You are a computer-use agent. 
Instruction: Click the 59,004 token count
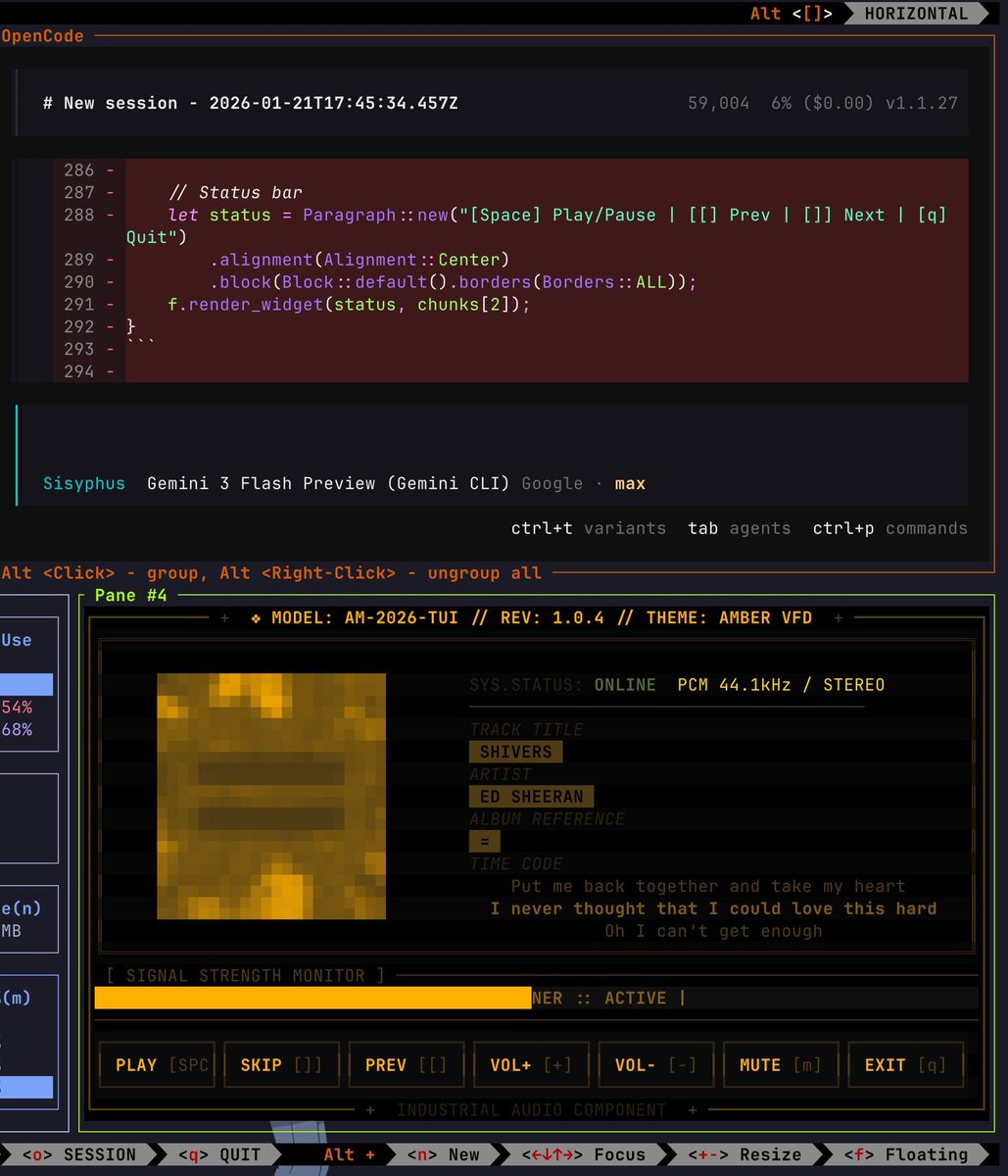pyautogui.click(x=719, y=103)
